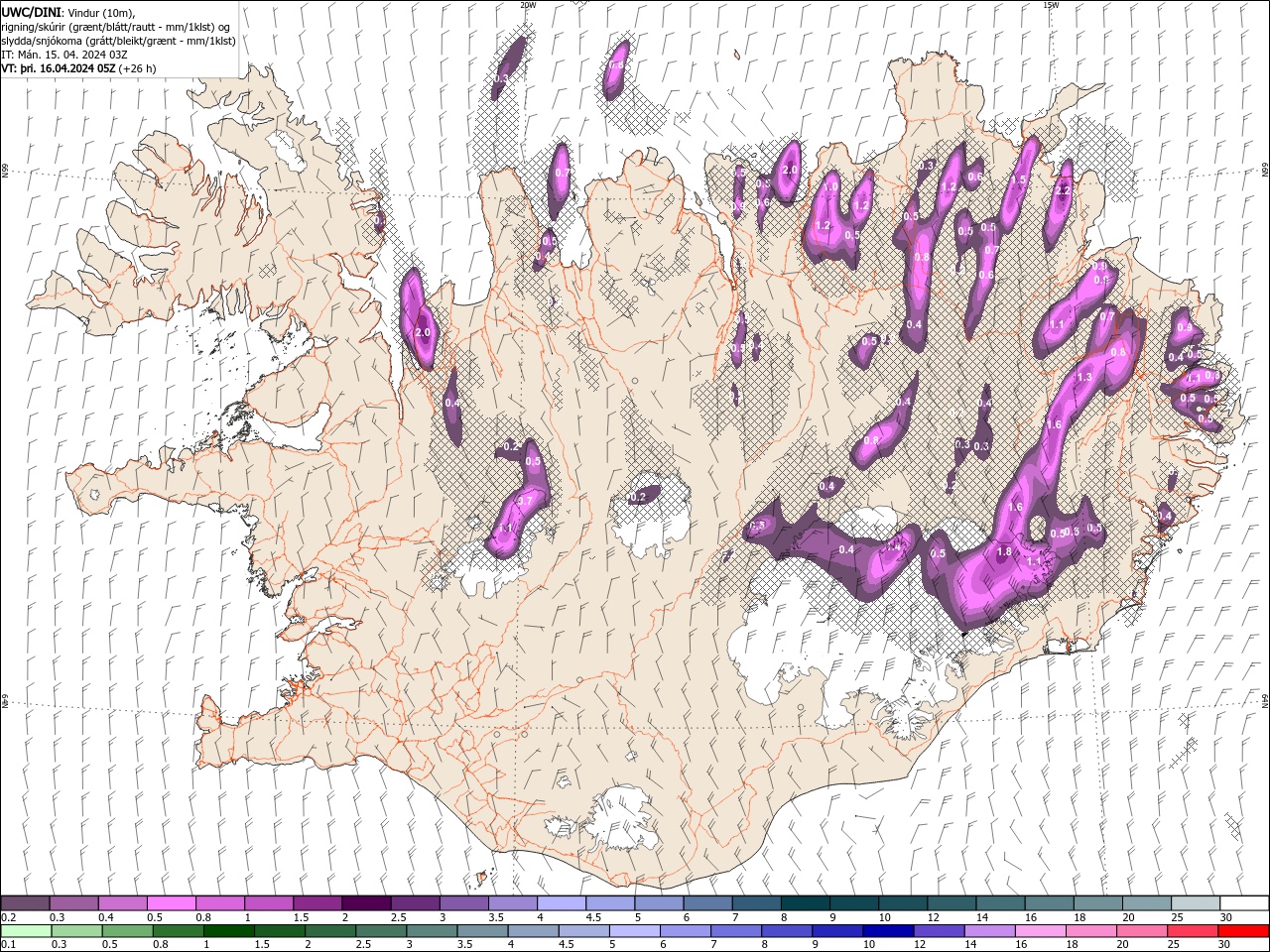This screenshot has height=952, width=1270.
Task: Click the 'rigning/skúrir' legend description line
Action: coord(117,26)
